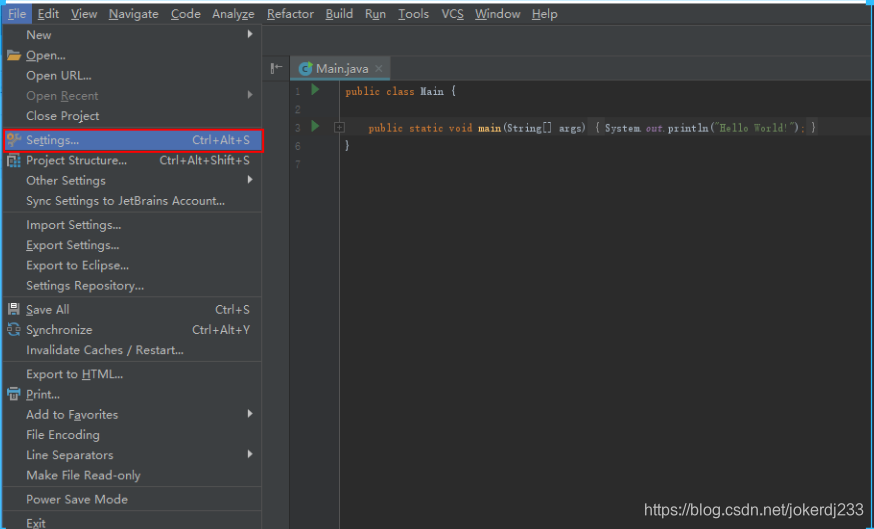Choose Open URL... from File menu

click(132, 76)
